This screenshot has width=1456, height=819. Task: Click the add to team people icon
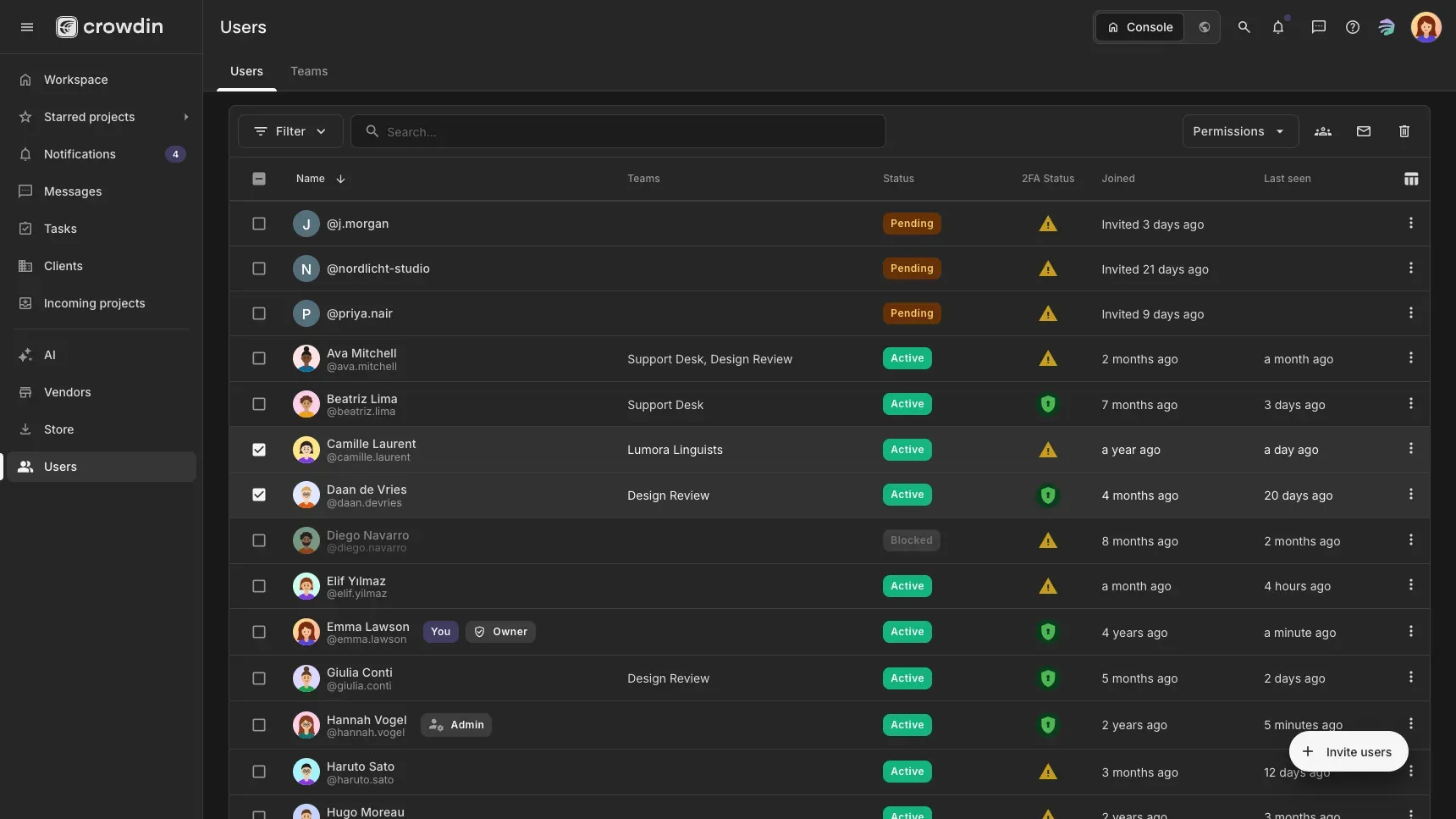click(1323, 131)
